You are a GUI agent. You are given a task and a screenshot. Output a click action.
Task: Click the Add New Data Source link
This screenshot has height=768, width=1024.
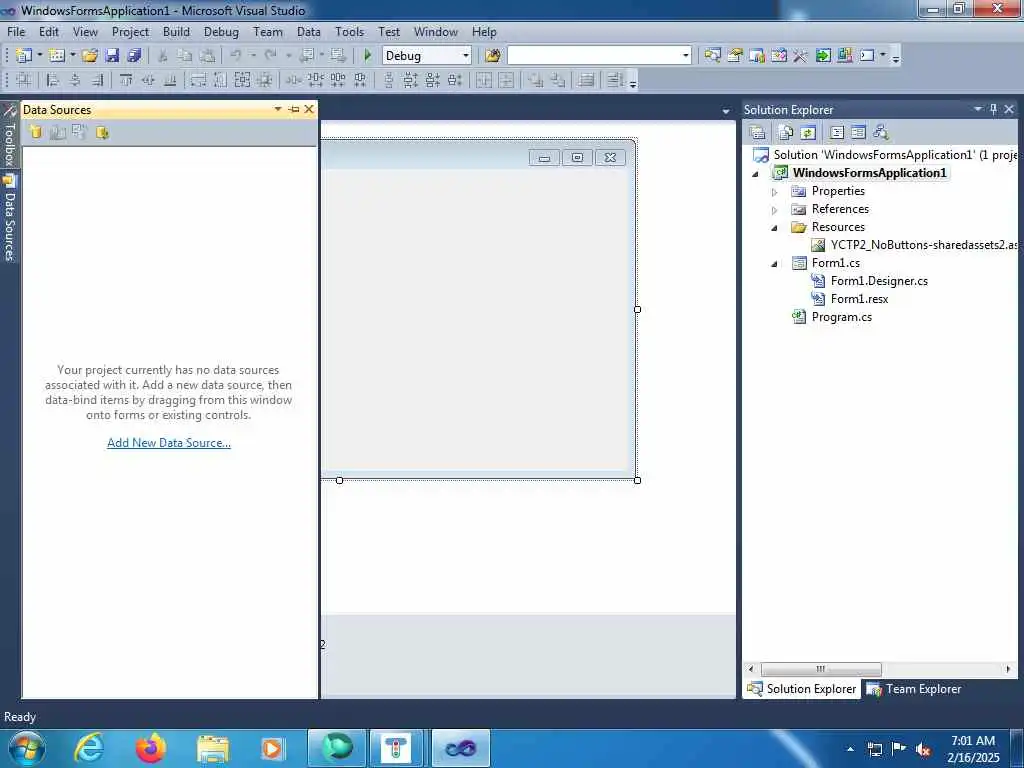point(168,443)
